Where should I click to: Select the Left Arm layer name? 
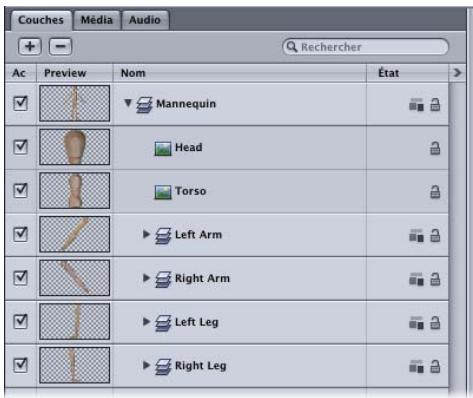coord(198,235)
